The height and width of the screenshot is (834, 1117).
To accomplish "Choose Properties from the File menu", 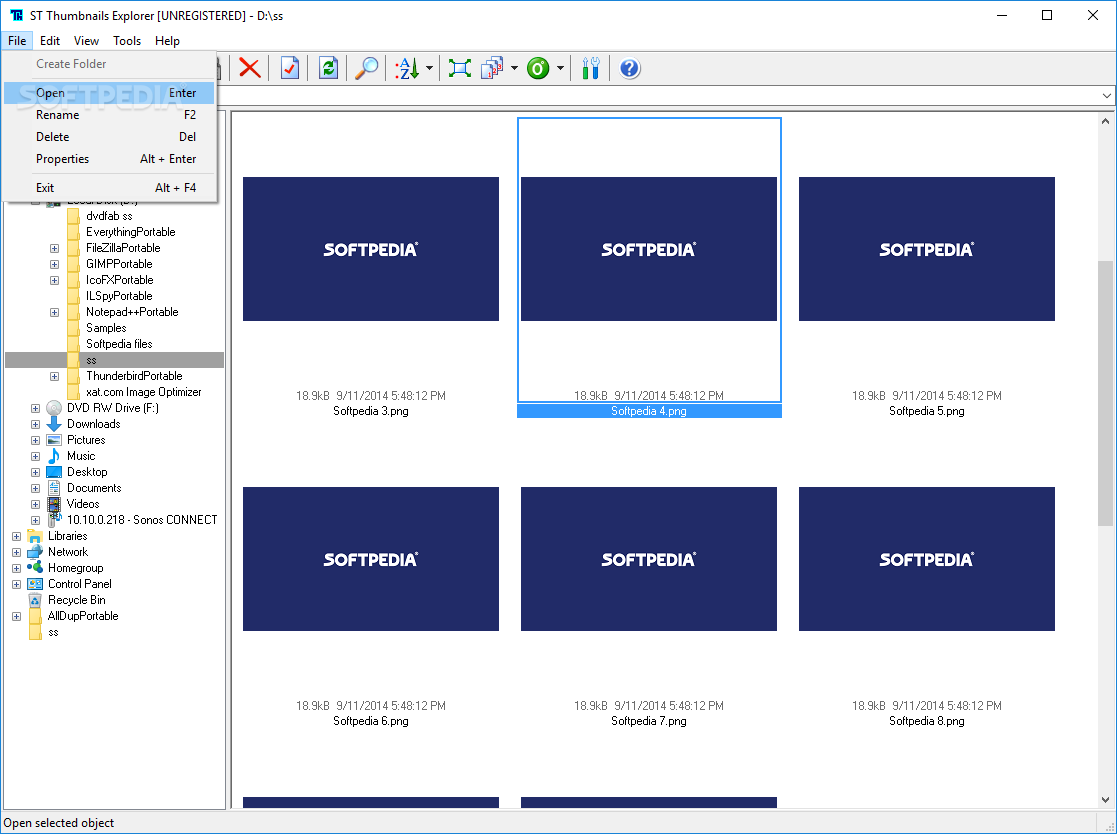I will pyautogui.click(x=109, y=159).
